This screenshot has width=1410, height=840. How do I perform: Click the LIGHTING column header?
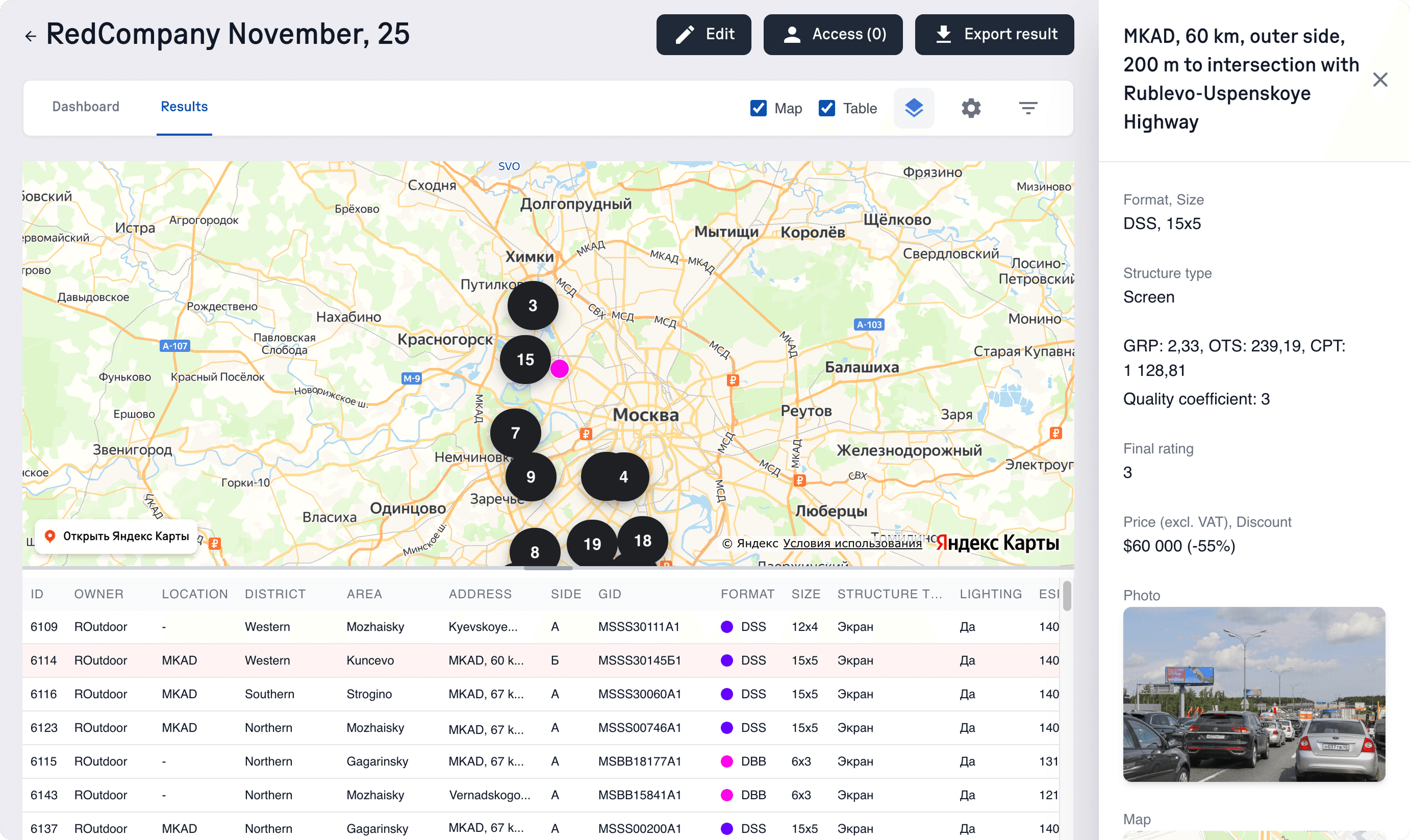[991, 594]
